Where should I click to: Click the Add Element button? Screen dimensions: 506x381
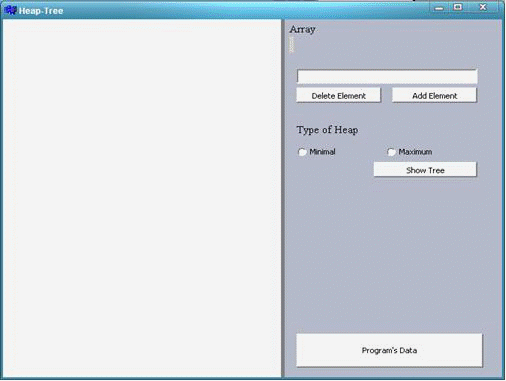click(x=434, y=96)
